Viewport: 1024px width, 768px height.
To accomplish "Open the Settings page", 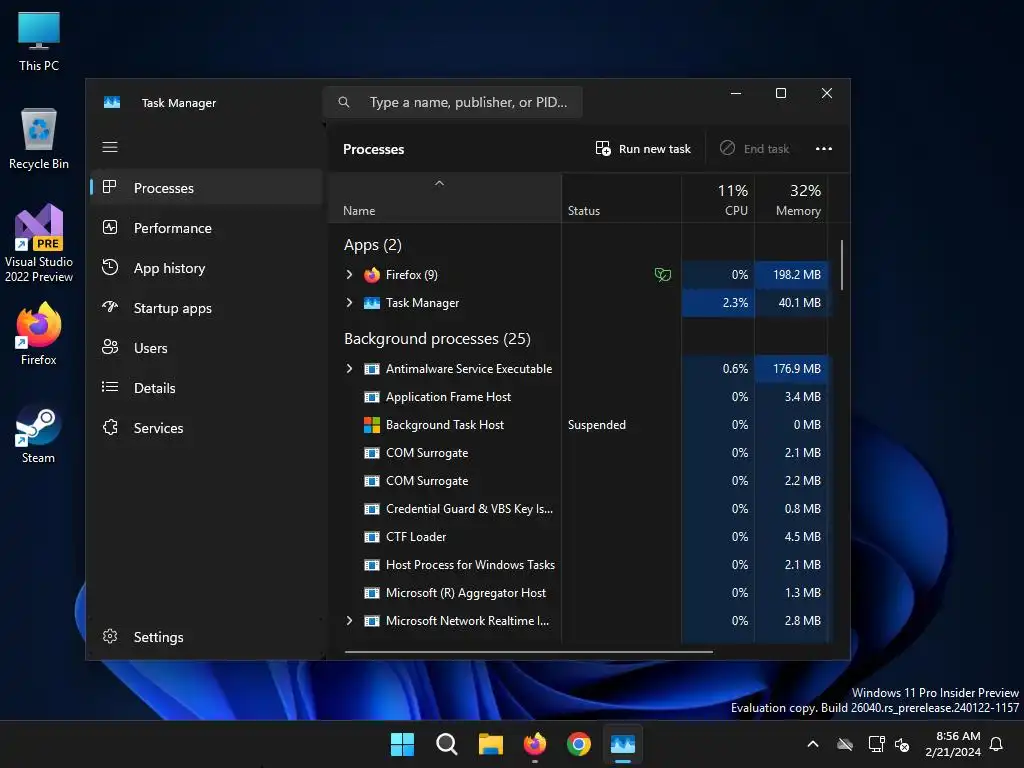I will pos(206,637).
